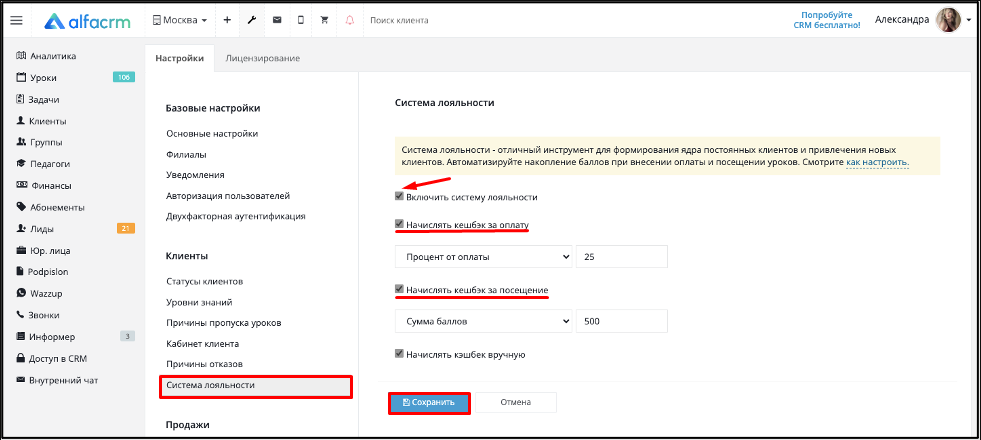
Task: Click the Отмена button
Action: pyautogui.click(x=515, y=402)
